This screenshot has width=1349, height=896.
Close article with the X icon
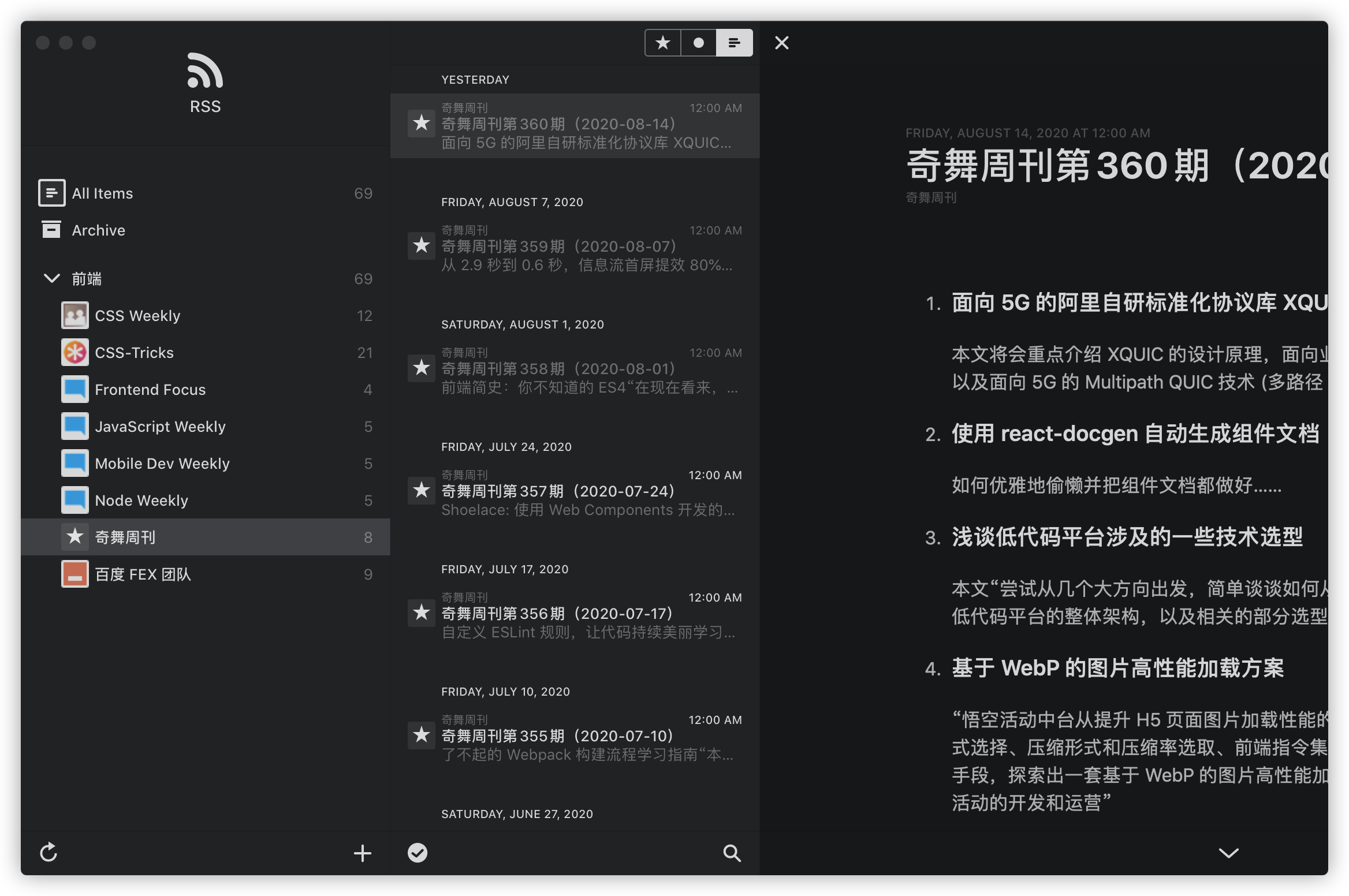781,43
